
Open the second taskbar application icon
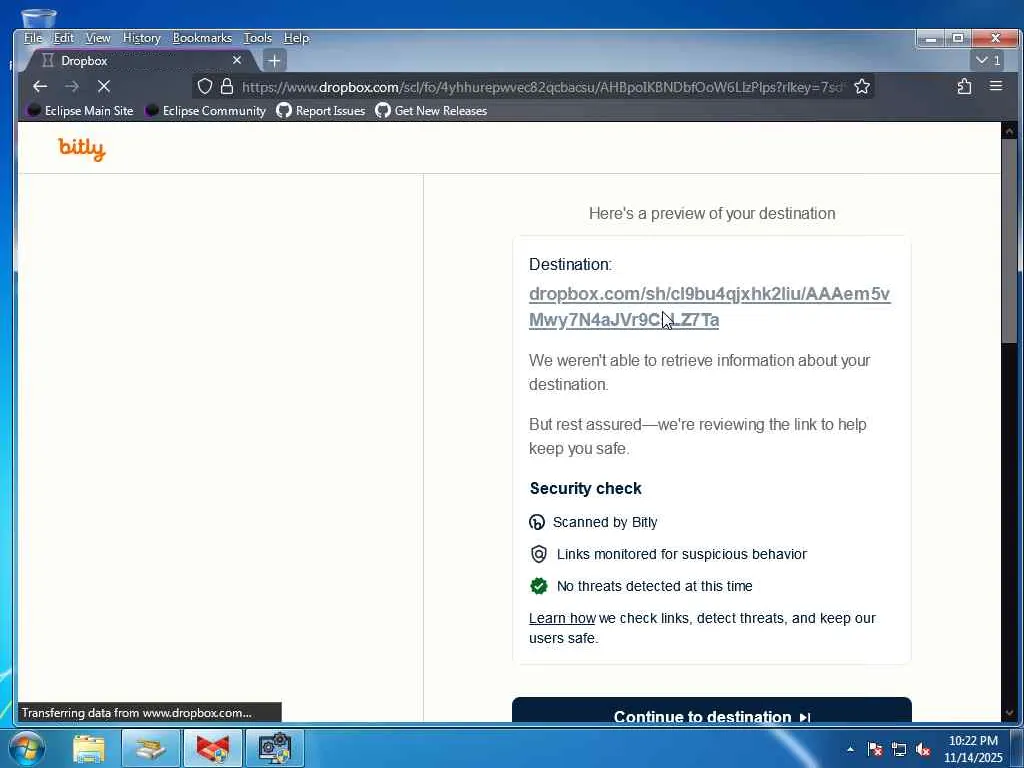(x=151, y=748)
